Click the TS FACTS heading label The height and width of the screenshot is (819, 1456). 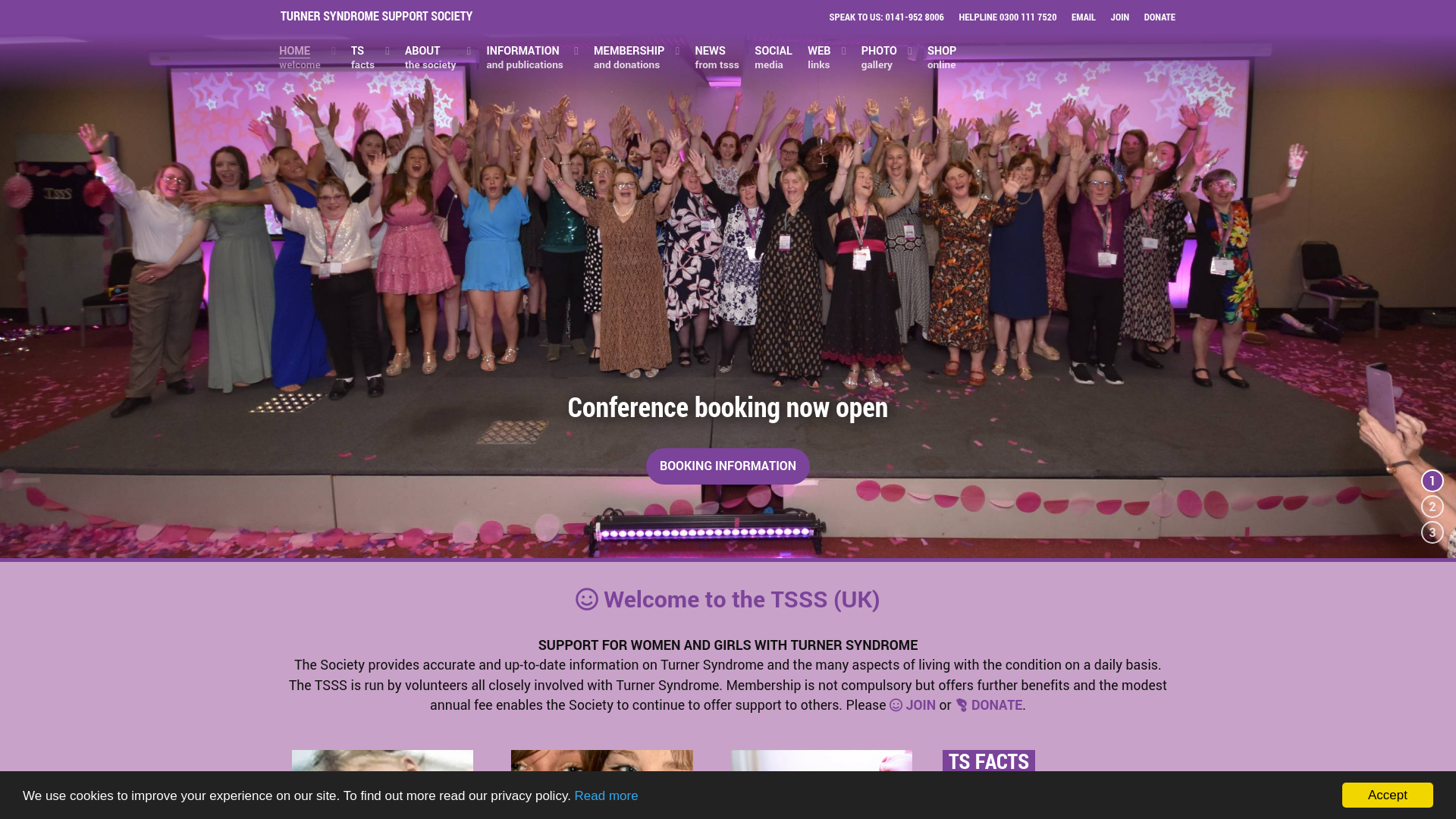(x=988, y=761)
